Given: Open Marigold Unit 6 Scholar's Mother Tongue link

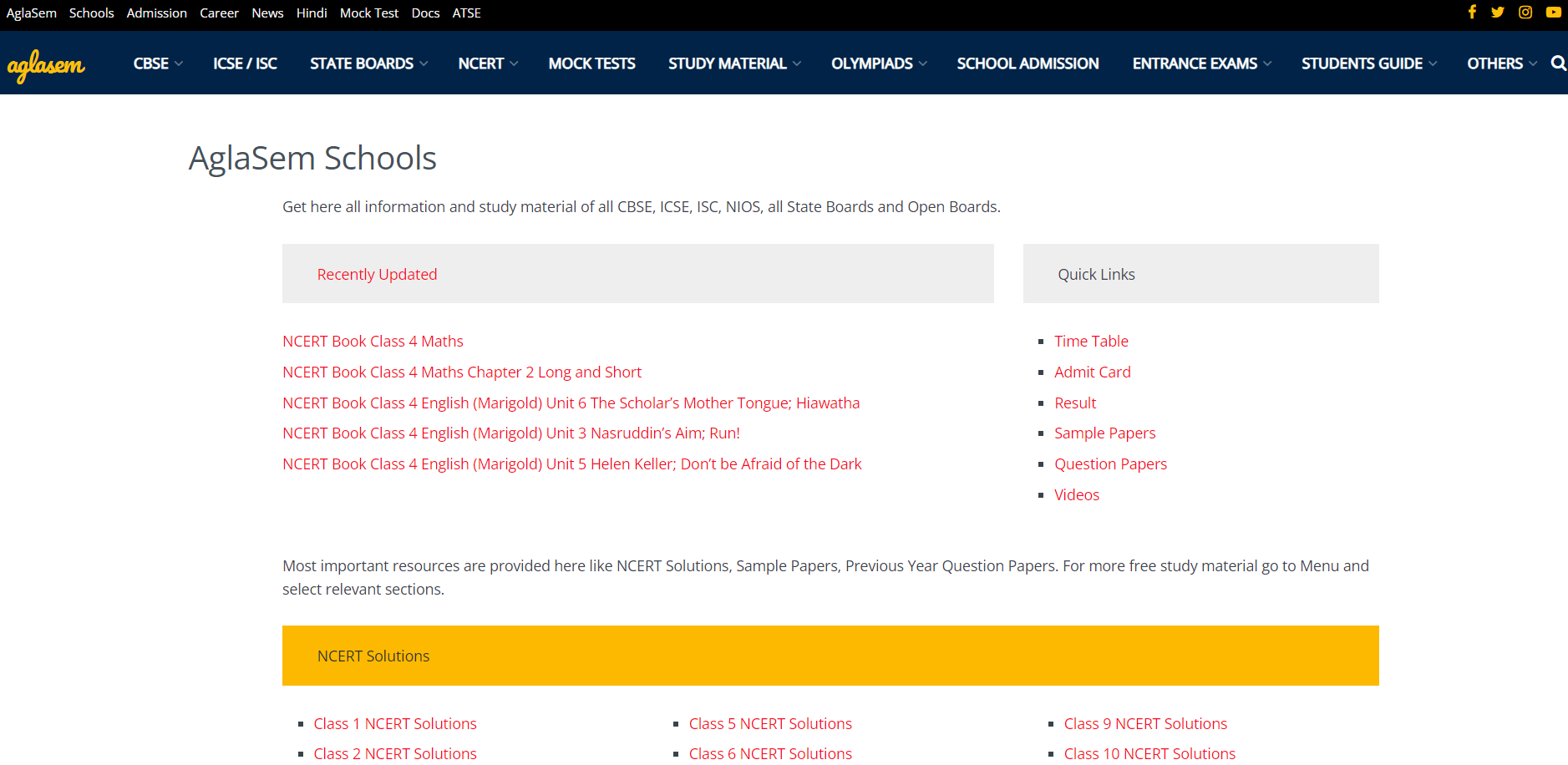Looking at the screenshot, I should click(571, 403).
